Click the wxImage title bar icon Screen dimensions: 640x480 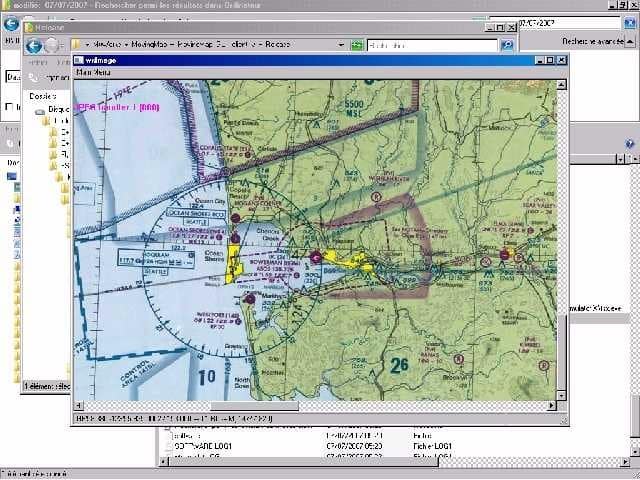(x=79, y=60)
